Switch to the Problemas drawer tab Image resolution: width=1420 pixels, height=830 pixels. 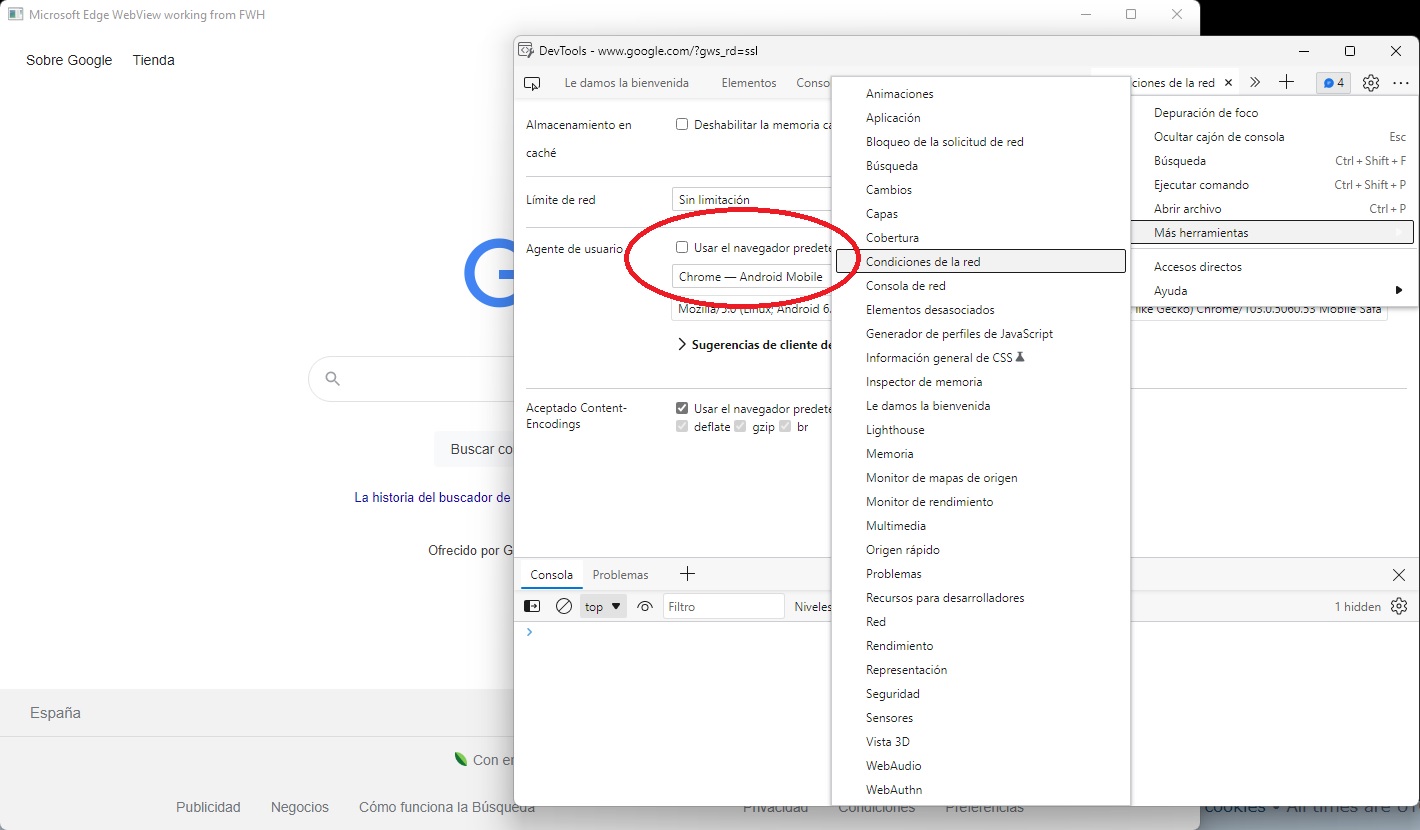click(x=621, y=574)
